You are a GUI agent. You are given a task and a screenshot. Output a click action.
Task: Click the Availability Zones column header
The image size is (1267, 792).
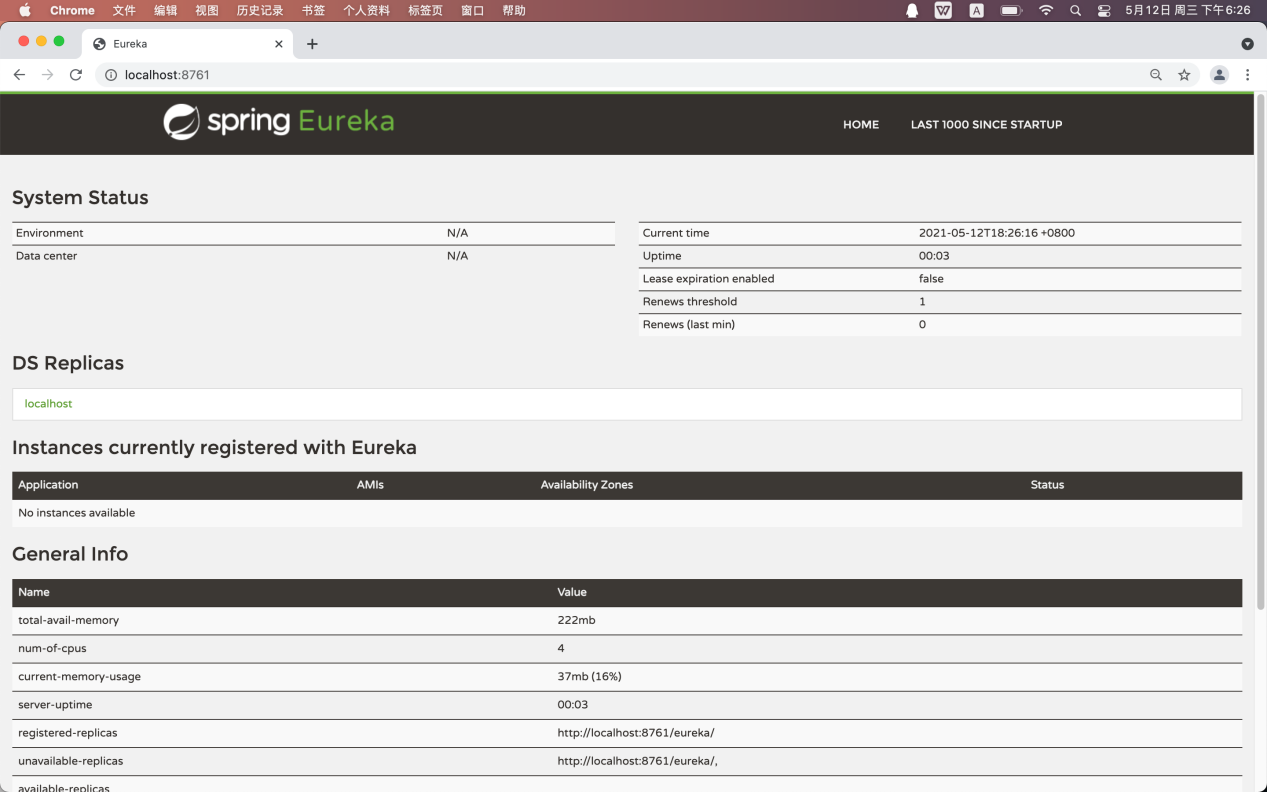pyautogui.click(x=587, y=485)
